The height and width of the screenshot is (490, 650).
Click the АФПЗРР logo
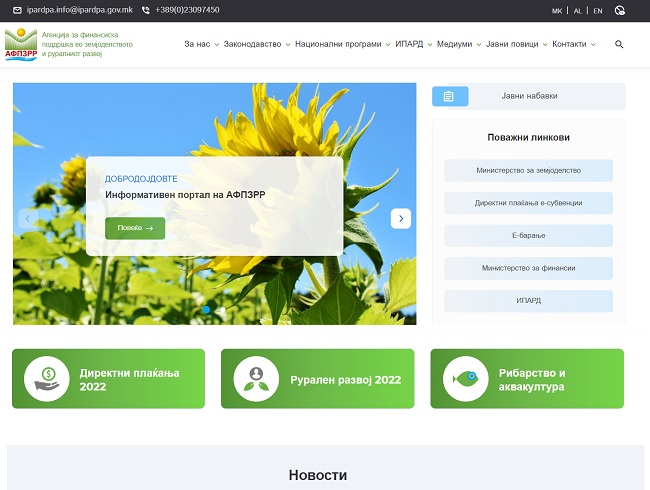coord(21,45)
